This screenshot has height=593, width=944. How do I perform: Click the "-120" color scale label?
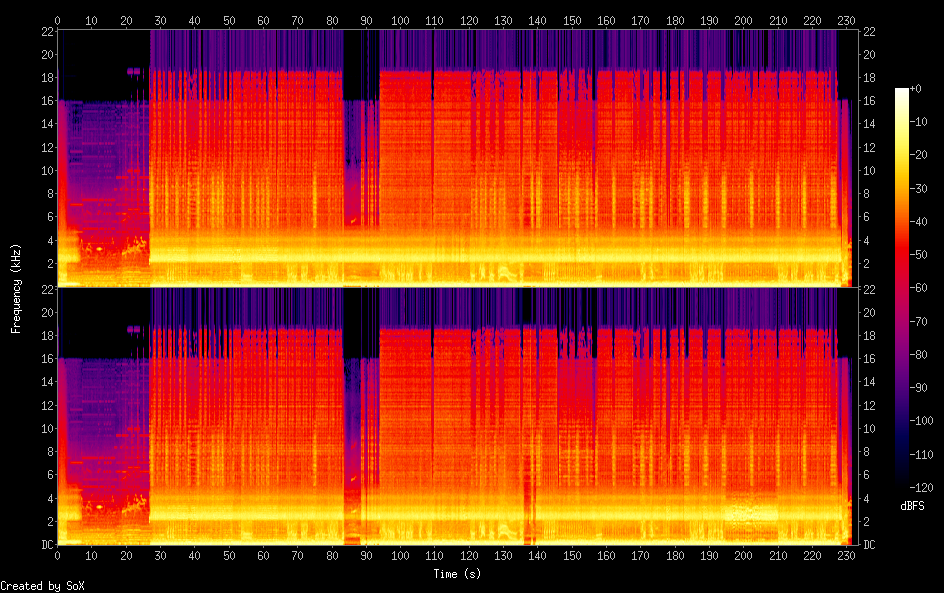tap(921, 488)
